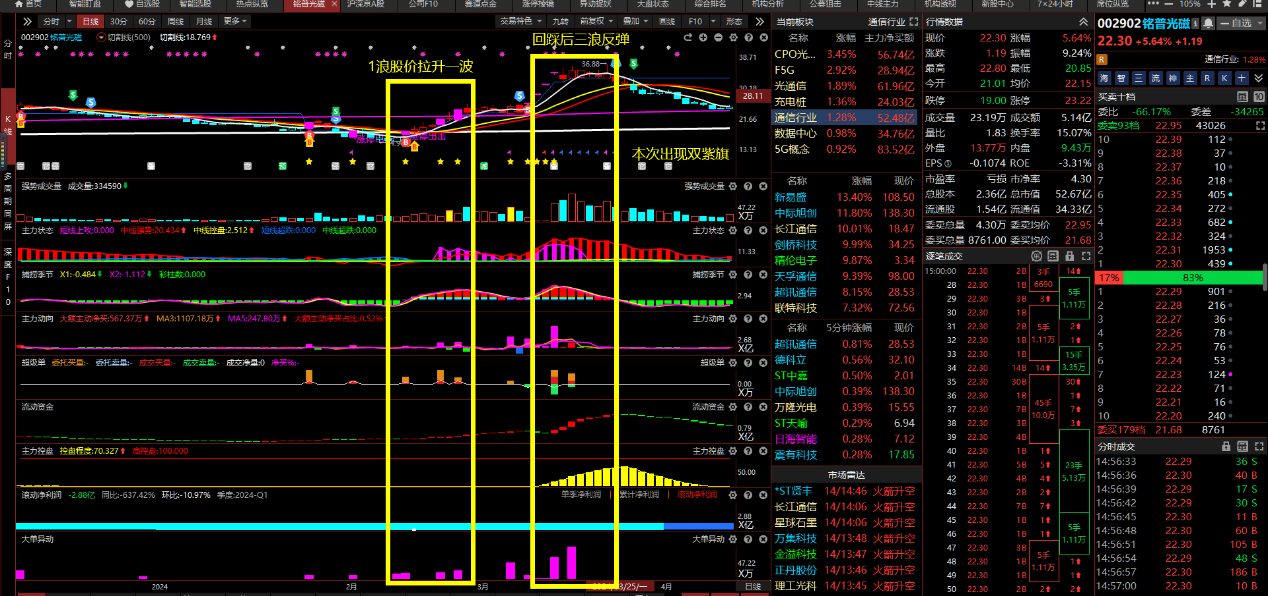The height and width of the screenshot is (596, 1268).
Task: Open the 三 quick-function icon
Action: point(1141,78)
